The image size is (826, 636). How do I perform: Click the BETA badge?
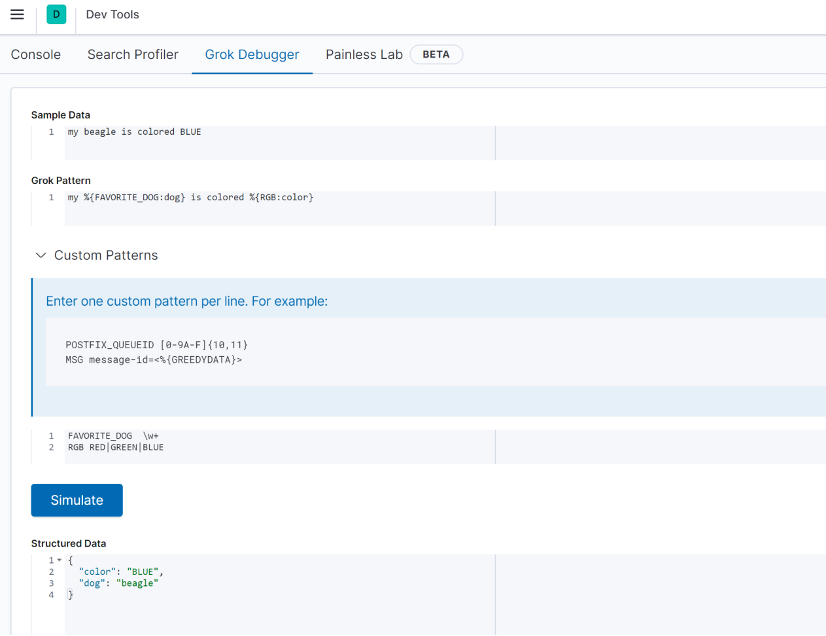(x=436, y=54)
